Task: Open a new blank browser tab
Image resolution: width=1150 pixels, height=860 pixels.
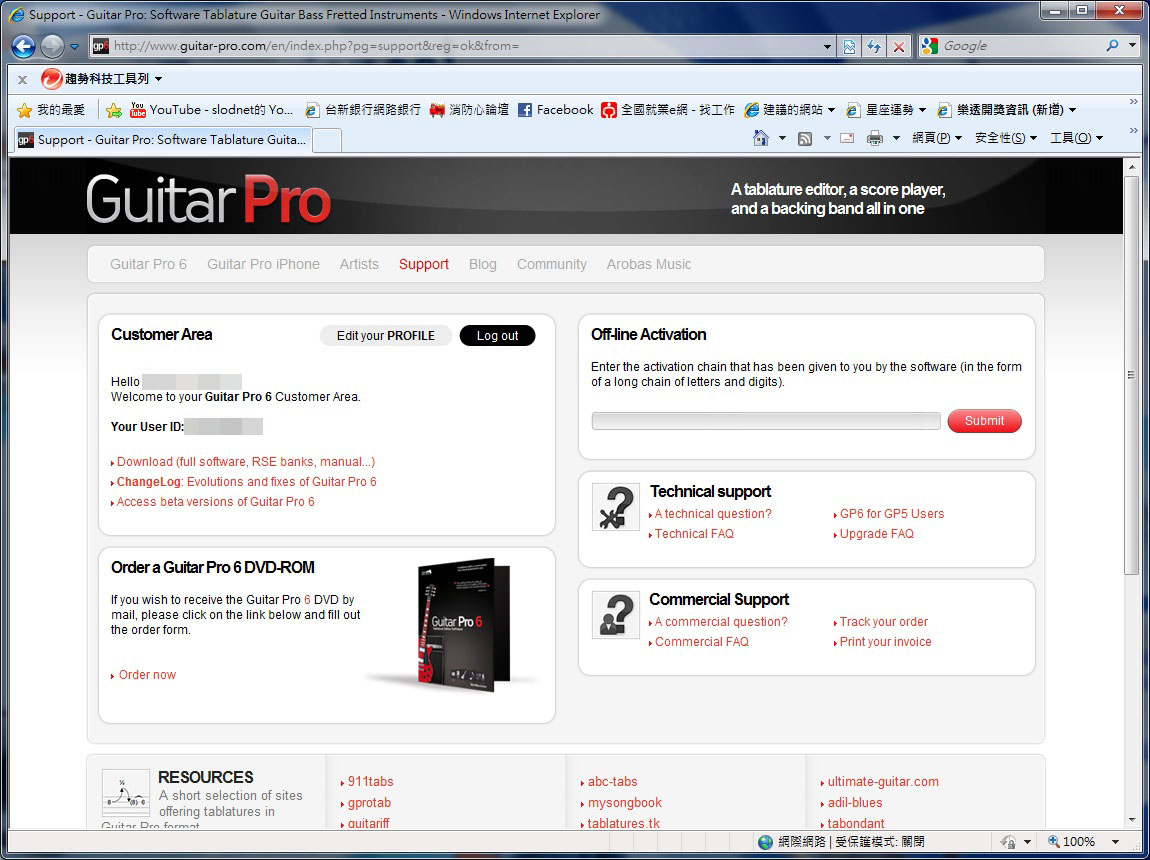Action: coord(327,140)
